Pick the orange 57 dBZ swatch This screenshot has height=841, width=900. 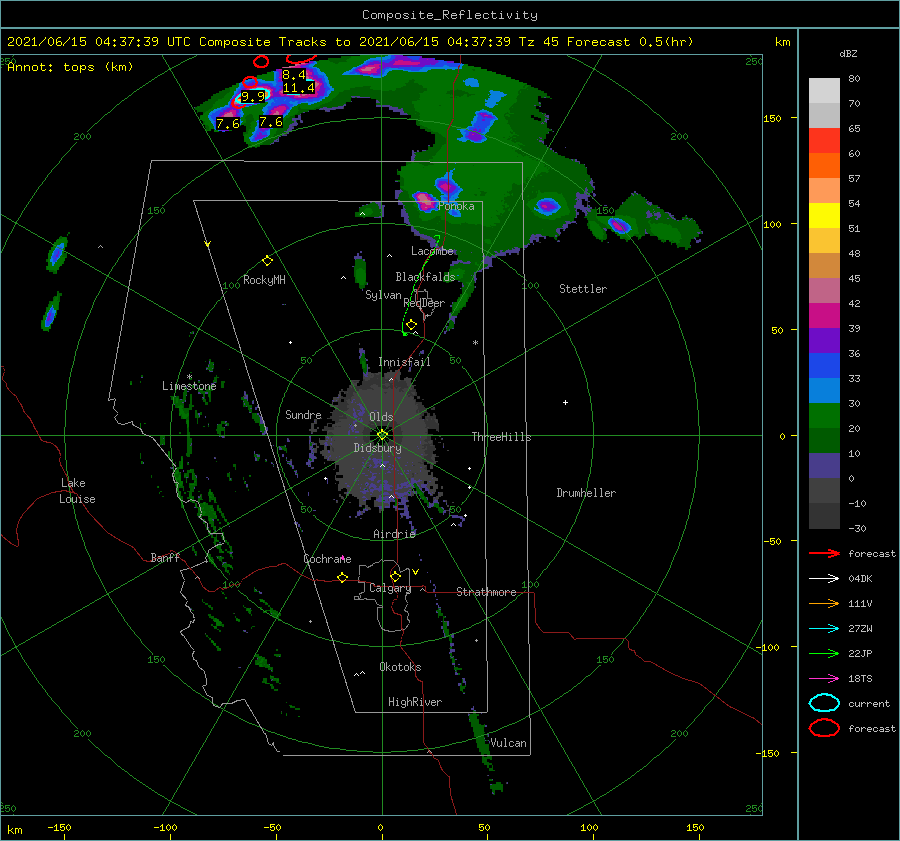pos(824,165)
